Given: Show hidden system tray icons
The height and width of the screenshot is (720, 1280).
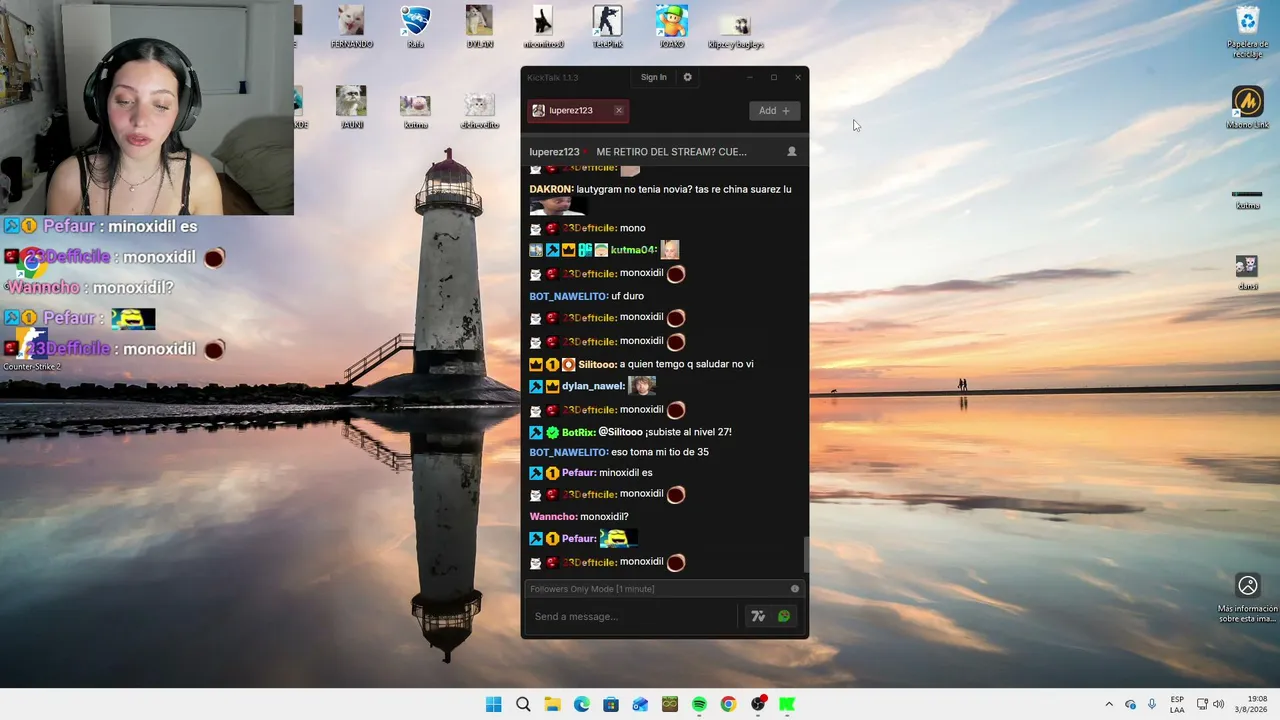Looking at the screenshot, I should (x=1108, y=704).
